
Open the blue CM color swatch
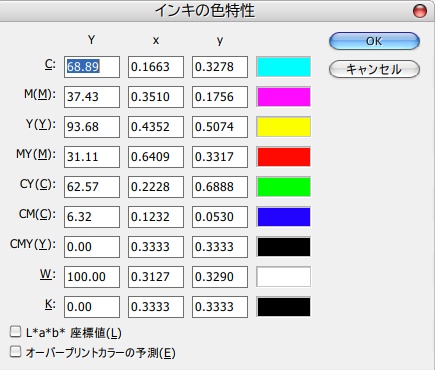click(x=284, y=217)
